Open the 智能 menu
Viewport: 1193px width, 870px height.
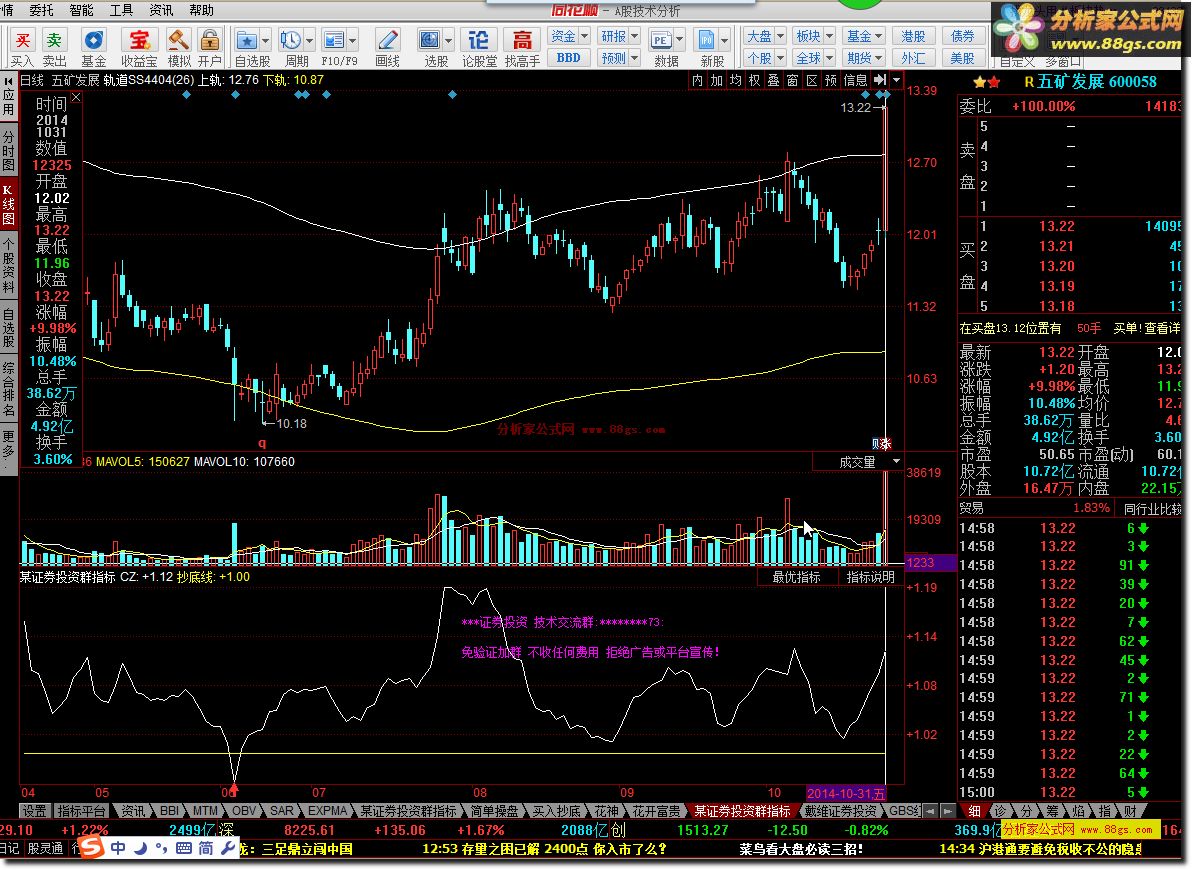click(x=81, y=10)
